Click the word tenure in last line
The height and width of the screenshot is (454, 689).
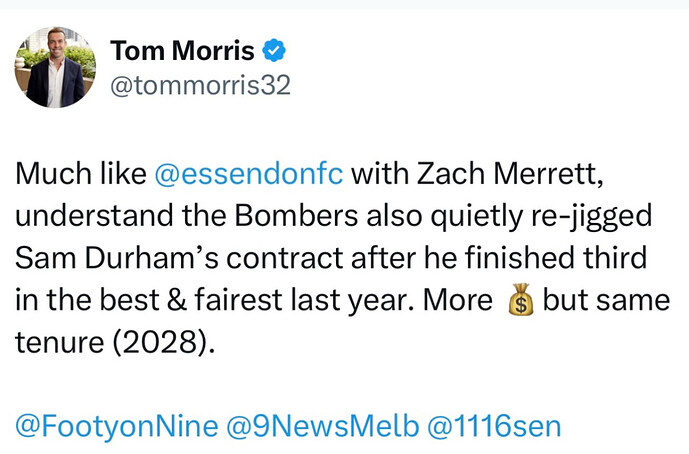(x=60, y=342)
